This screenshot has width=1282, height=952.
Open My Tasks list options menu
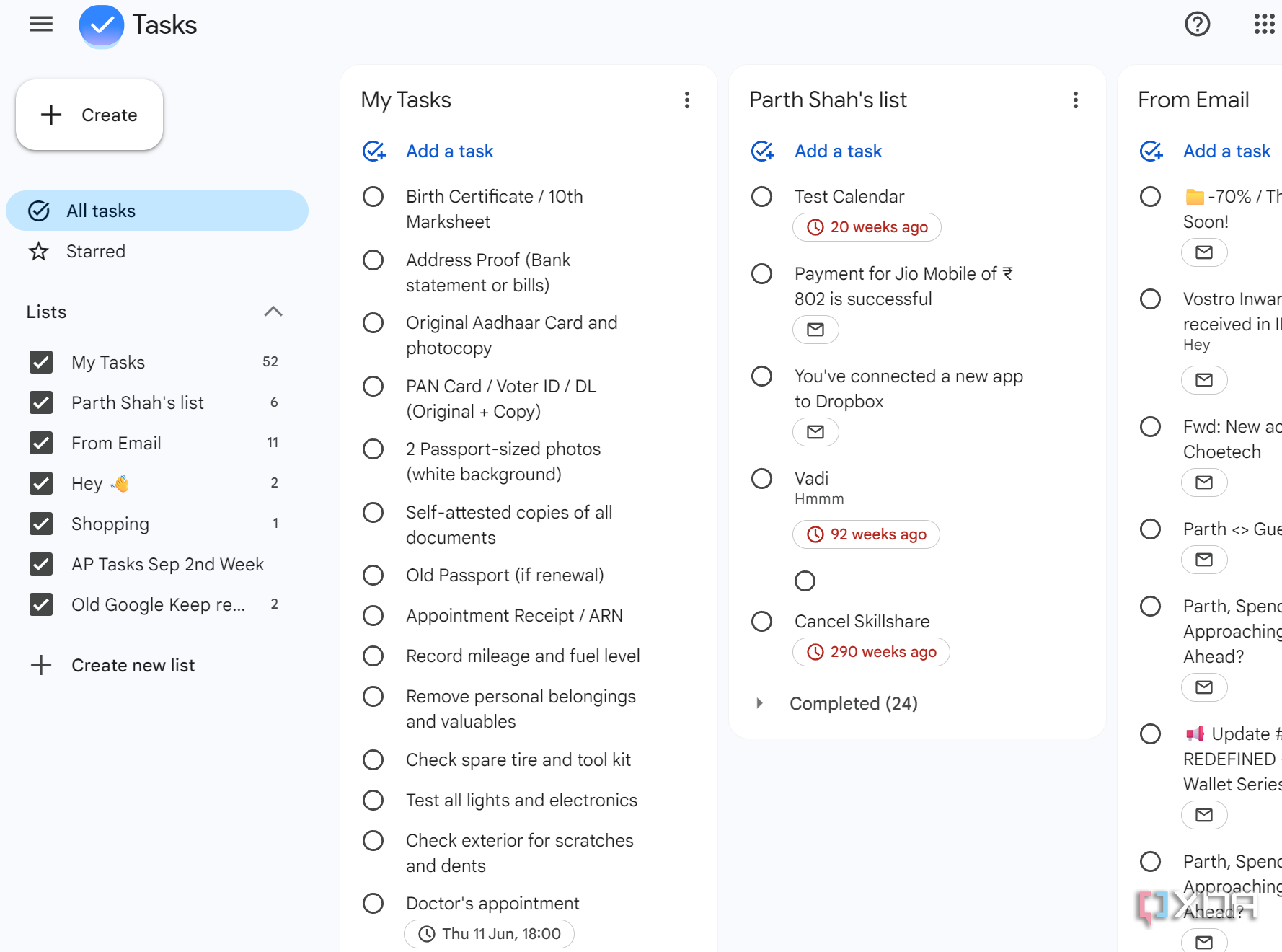(x=687, y=100)
